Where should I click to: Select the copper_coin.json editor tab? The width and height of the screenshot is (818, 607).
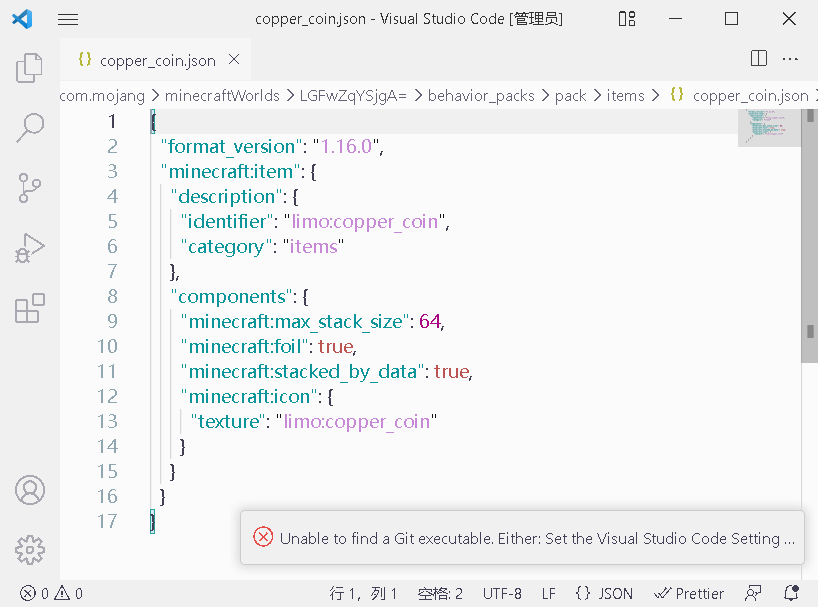[155, 60]
